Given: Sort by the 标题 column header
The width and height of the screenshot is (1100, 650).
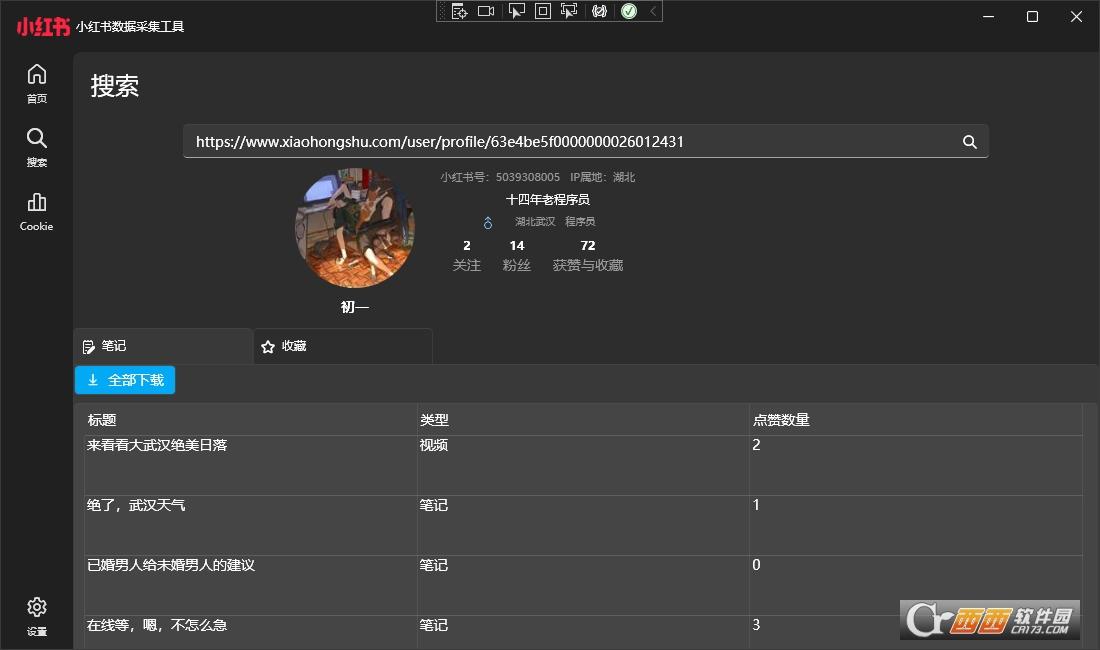Looking at the screenshot, I should coord(250,420).
